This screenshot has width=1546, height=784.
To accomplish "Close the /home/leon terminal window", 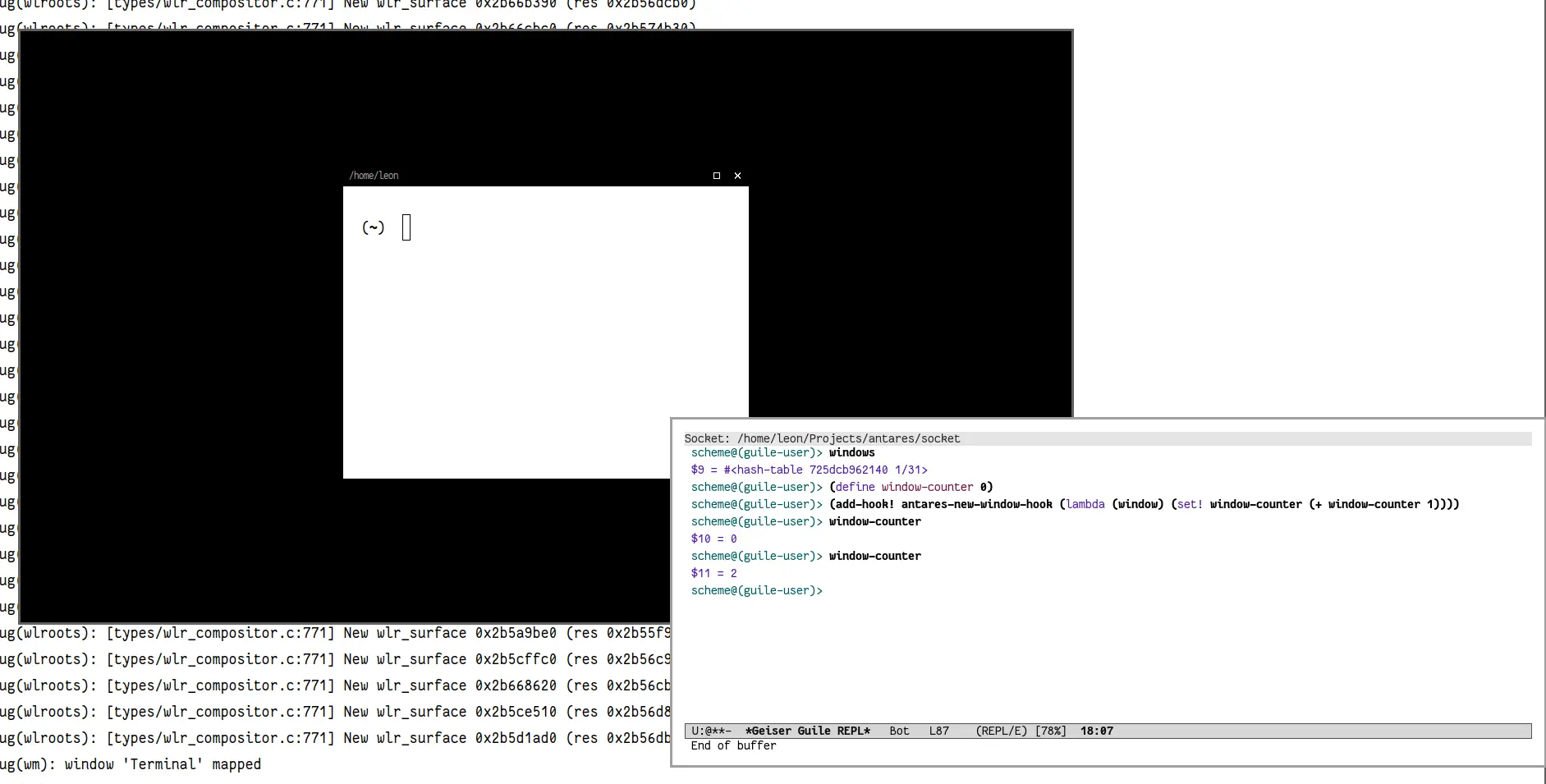I will [x=737, y=176].
